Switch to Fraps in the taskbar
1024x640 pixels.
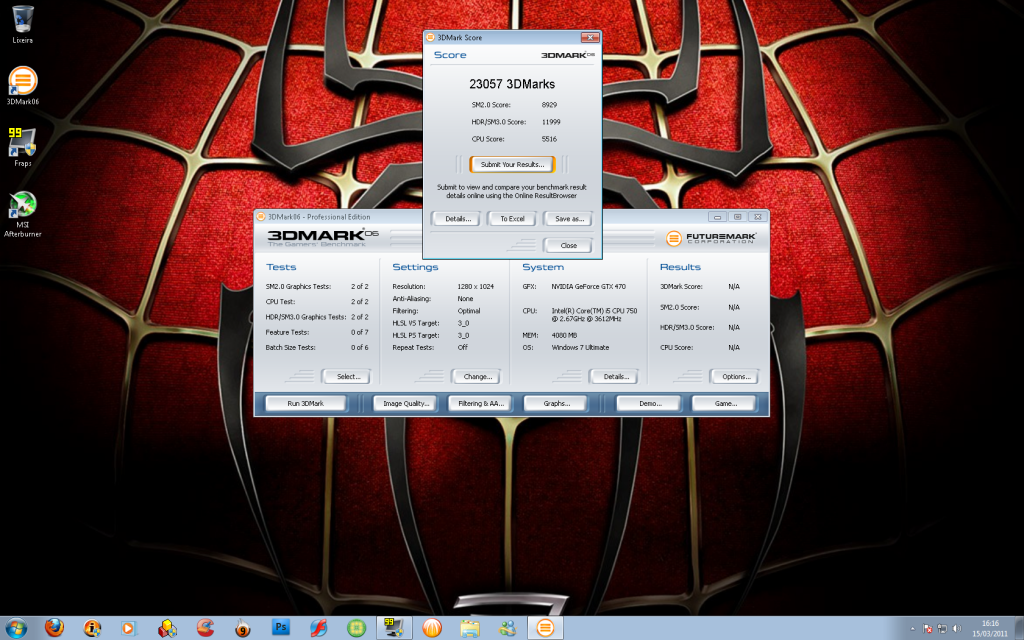point(394,628)
